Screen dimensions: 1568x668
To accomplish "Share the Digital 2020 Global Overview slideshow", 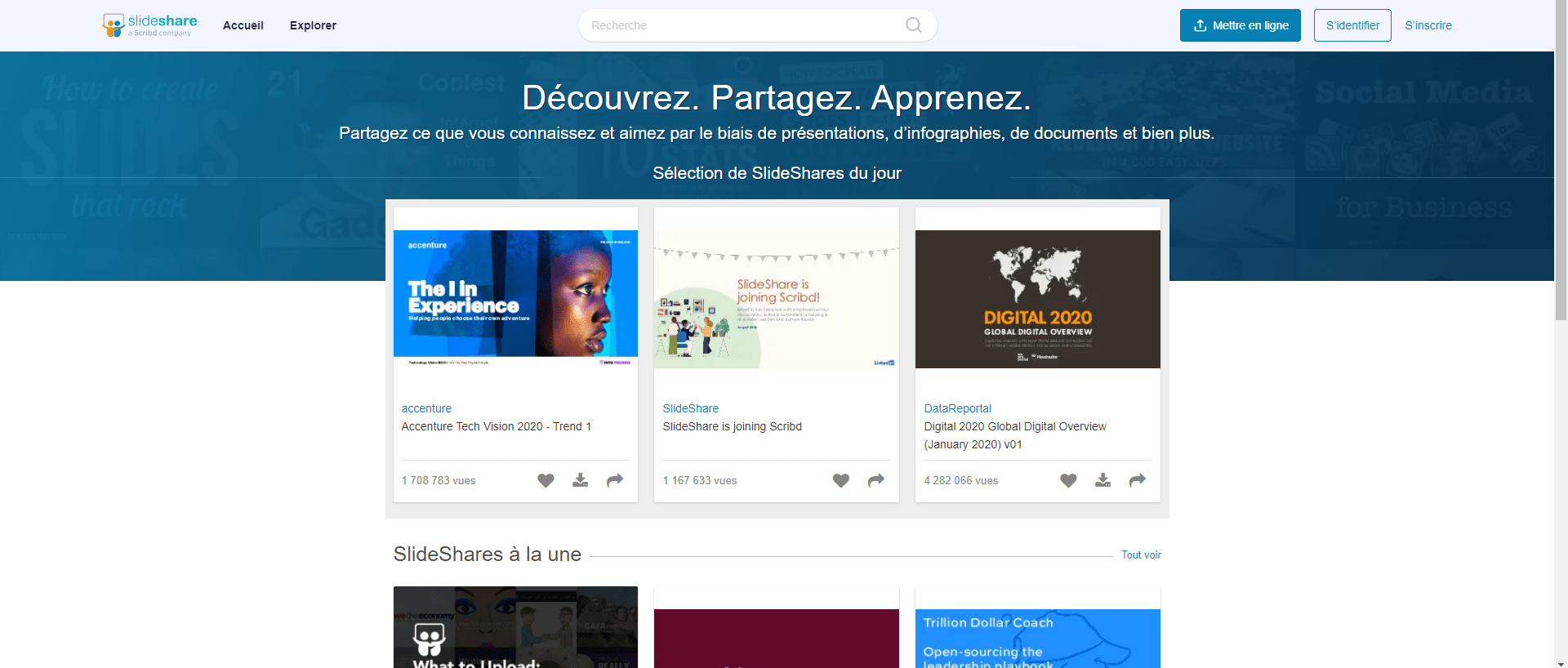I will [x=1138, y=480].
